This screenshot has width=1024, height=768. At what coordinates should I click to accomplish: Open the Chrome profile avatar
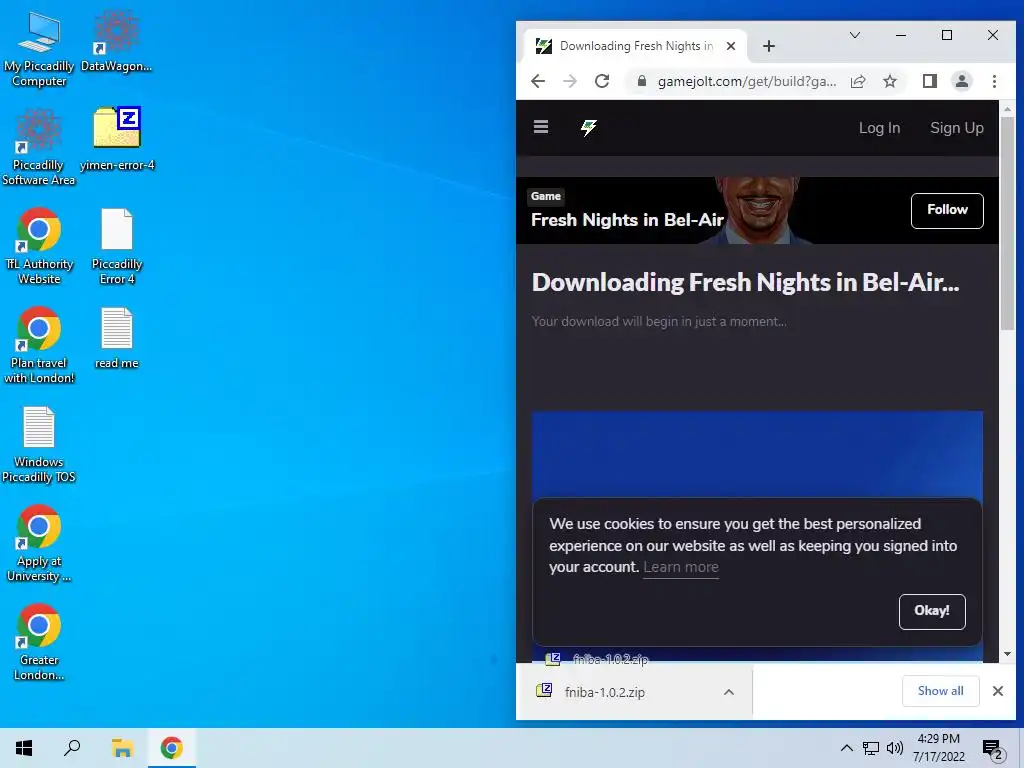[x=962, y=81]
